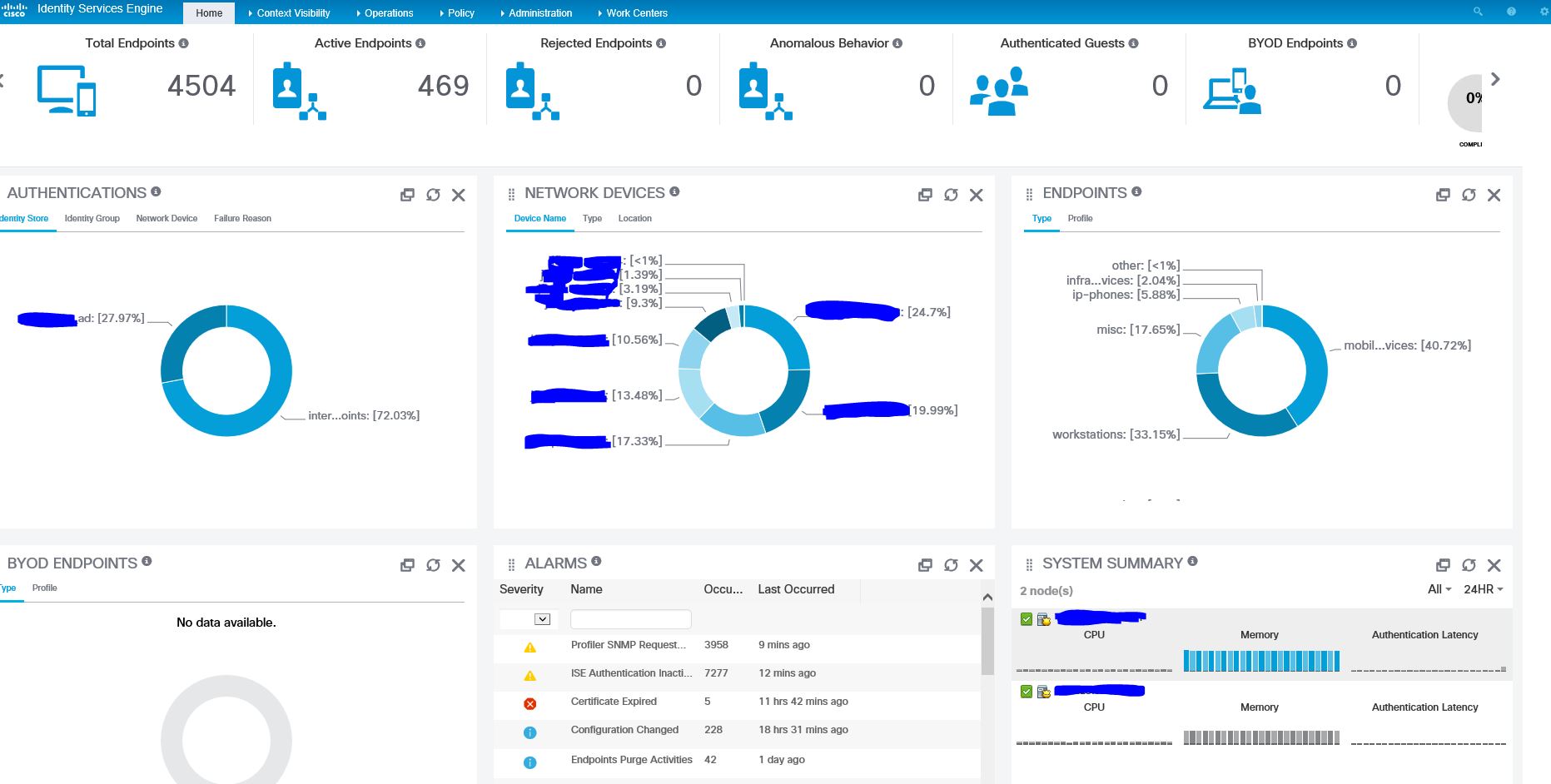
Task: Detach the Authentications dashlet
Action: coord(407,195)
